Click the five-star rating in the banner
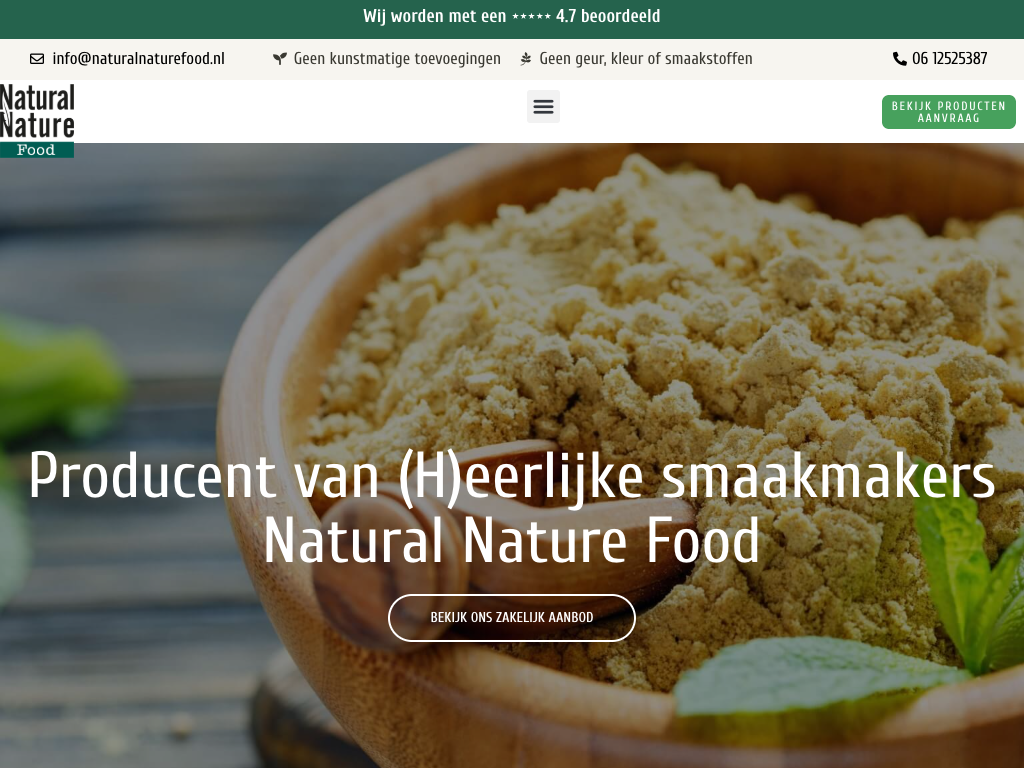Image resolution: width=1024 pixels, height=768 pixels. 532,16
